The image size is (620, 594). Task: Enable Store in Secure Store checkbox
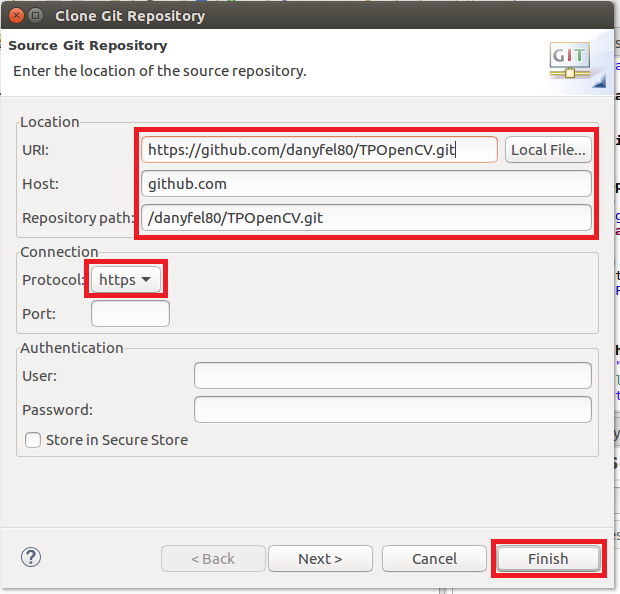(x=33, y=440)
